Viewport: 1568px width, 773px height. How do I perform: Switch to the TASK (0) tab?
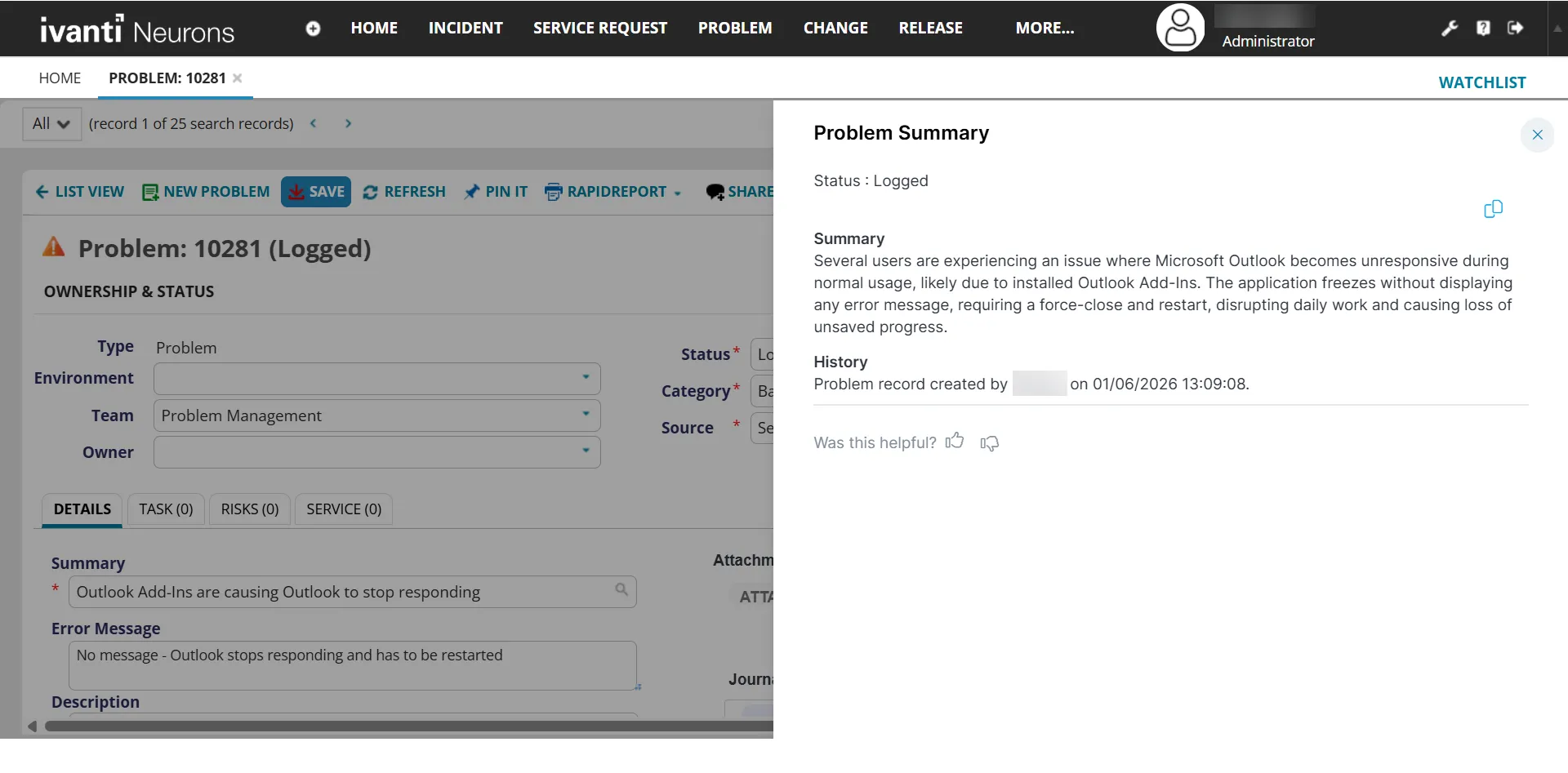(x=166, y=509)
